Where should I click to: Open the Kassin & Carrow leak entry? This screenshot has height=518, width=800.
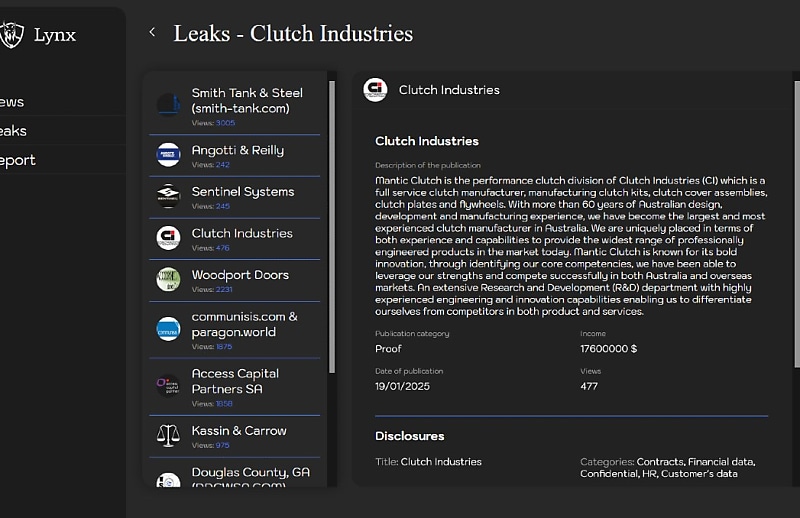pyautogui.click(x=235, y=436)
